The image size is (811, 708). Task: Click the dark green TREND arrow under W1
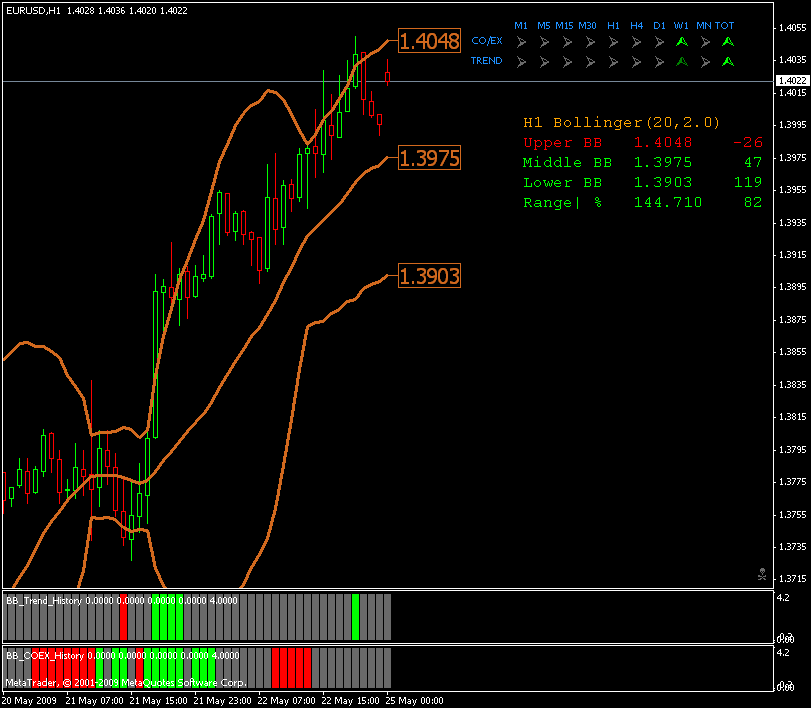(x=682, y=62)
